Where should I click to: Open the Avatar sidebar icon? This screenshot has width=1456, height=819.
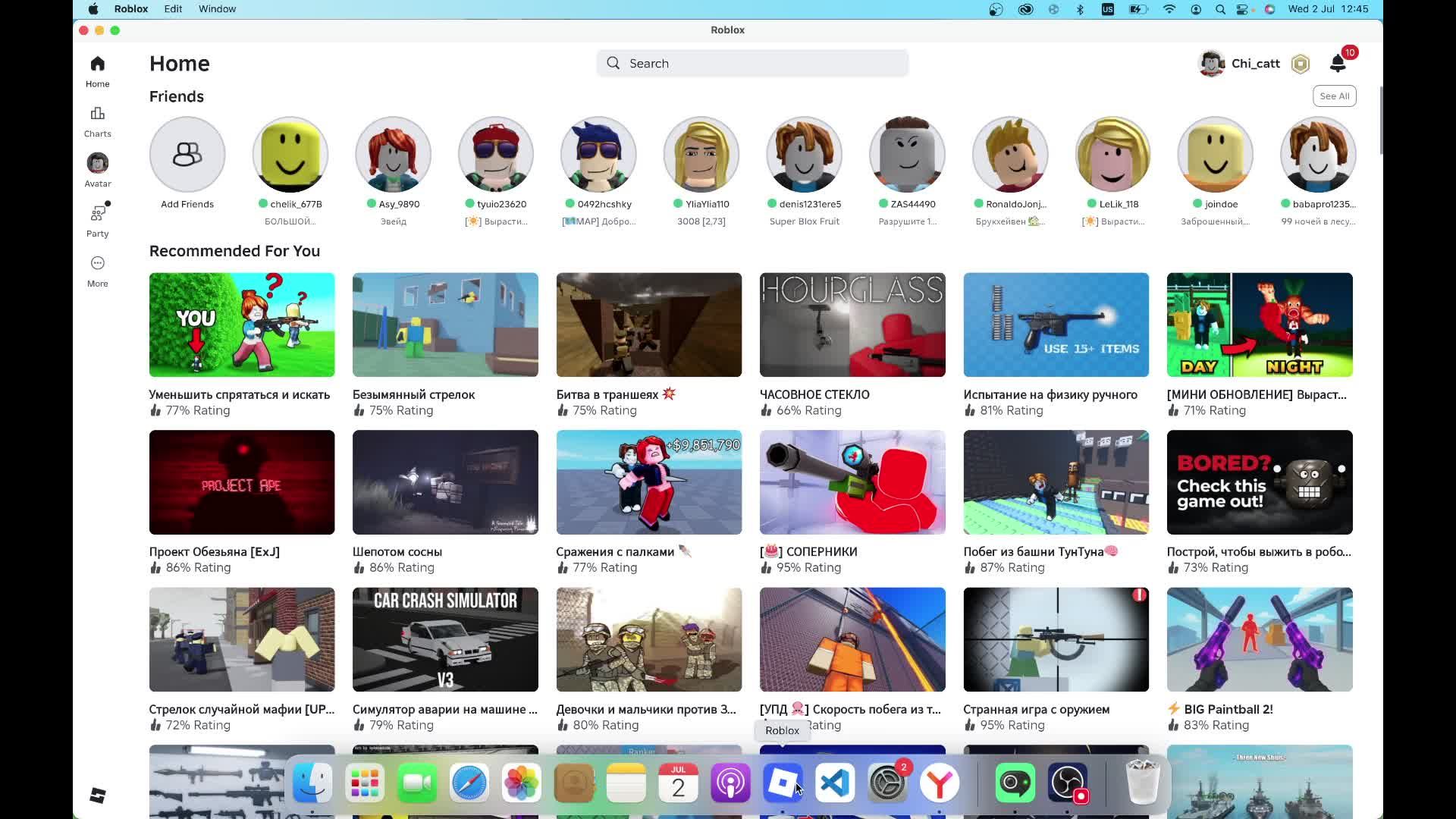(97, 163)
